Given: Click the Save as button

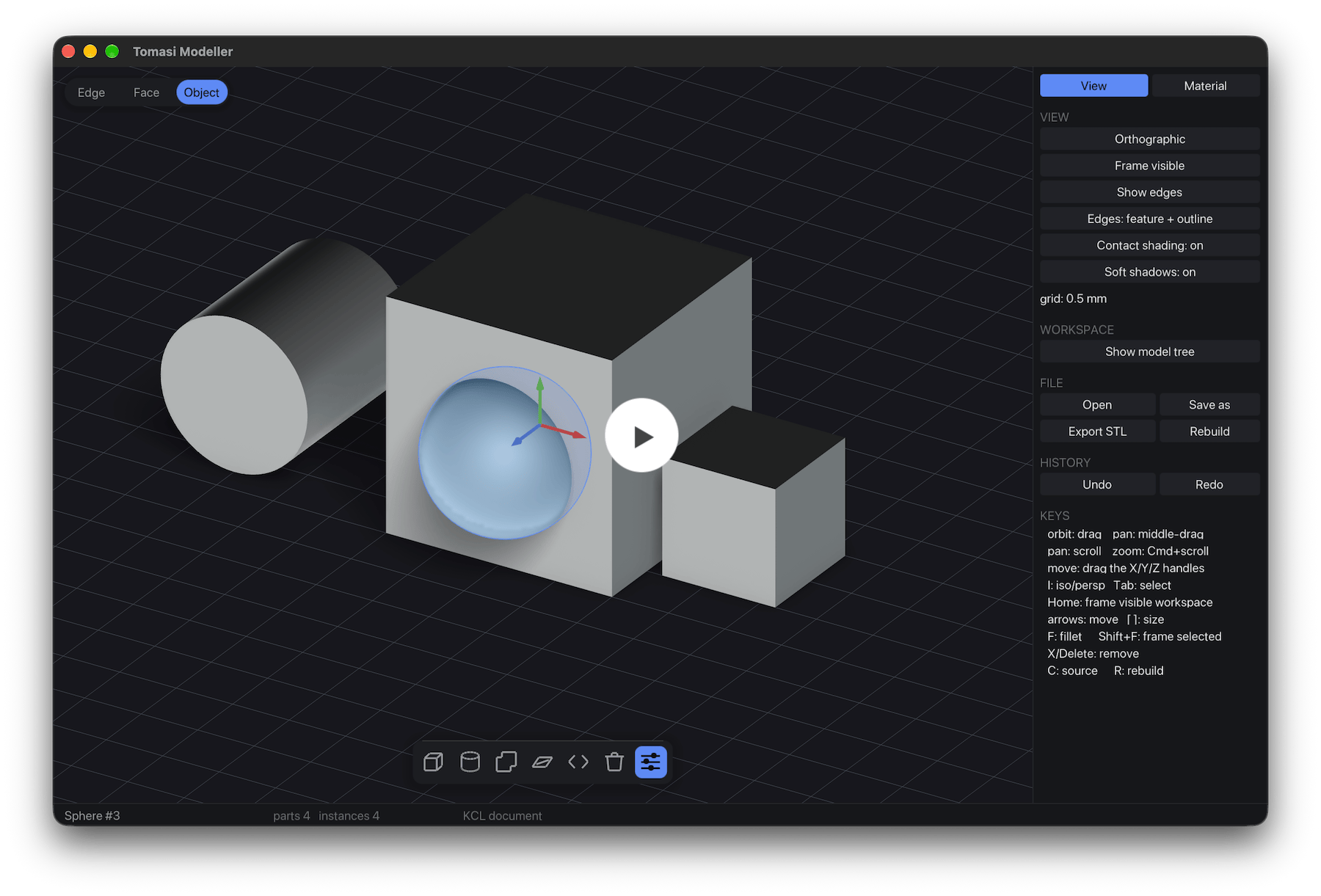Looking at the screenshot, I should tap(1209, 404).
